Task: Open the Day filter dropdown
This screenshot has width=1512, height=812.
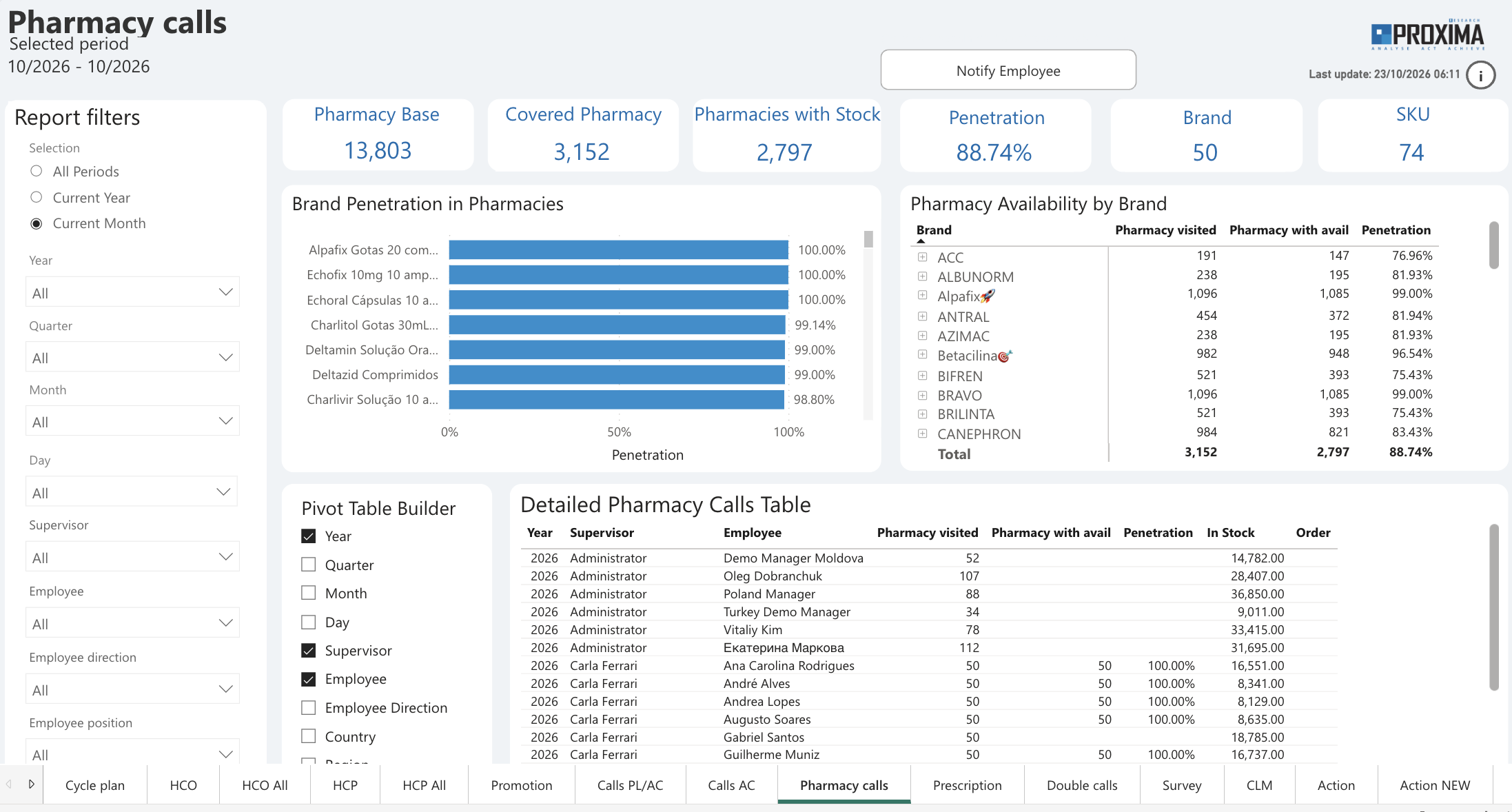Action: click(132, 492)
